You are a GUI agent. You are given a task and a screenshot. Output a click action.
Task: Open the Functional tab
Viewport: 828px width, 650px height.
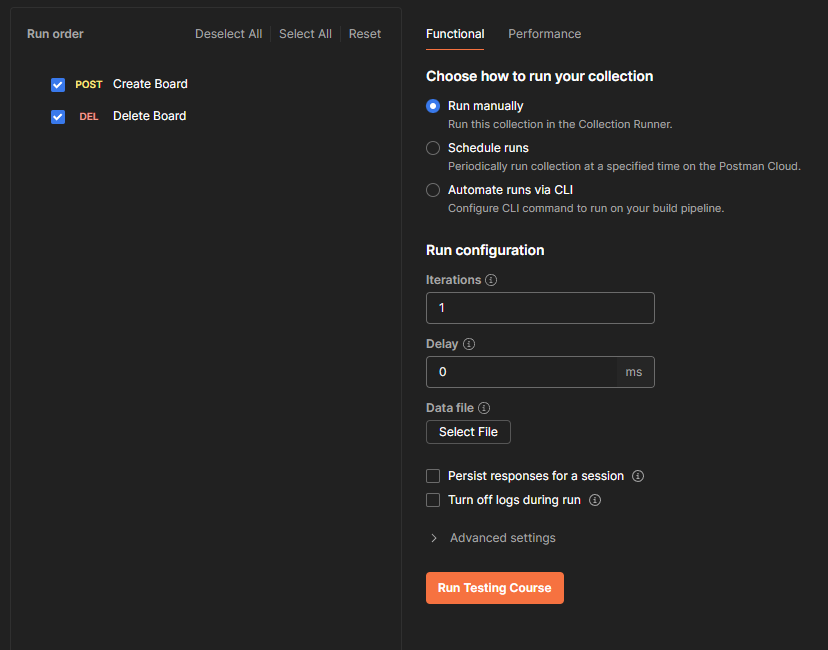point(455,34)
